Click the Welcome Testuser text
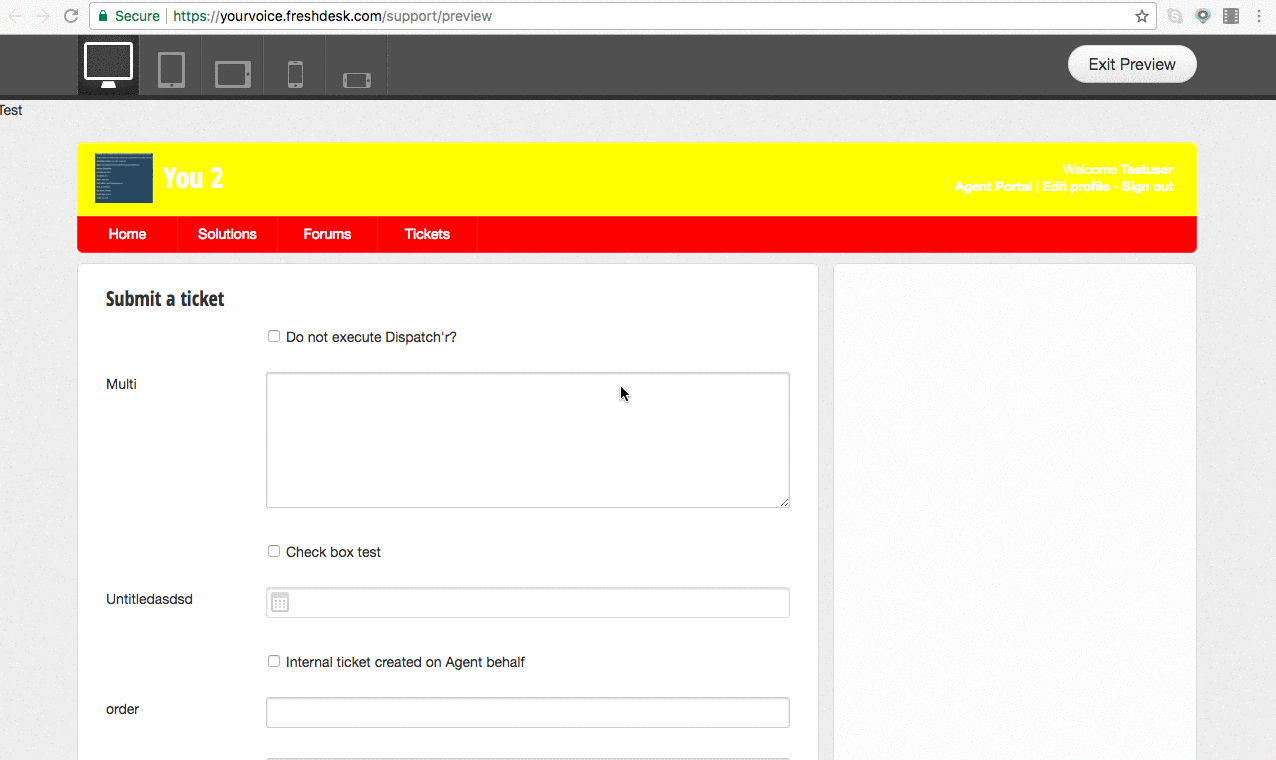The width and height of the screenshot is (1276, 760). coord(1118,170)
